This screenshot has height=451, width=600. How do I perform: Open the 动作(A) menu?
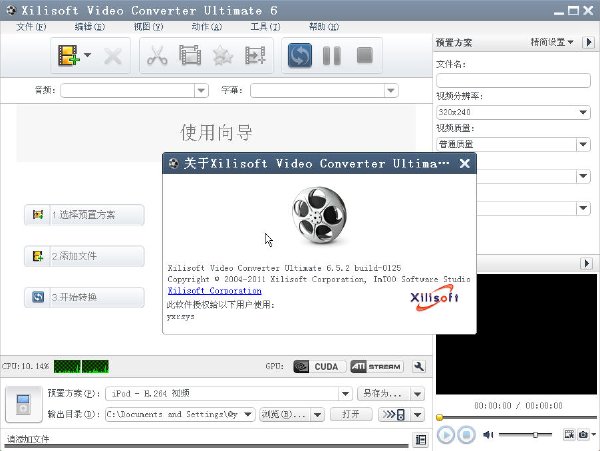(x=207, y=27)
